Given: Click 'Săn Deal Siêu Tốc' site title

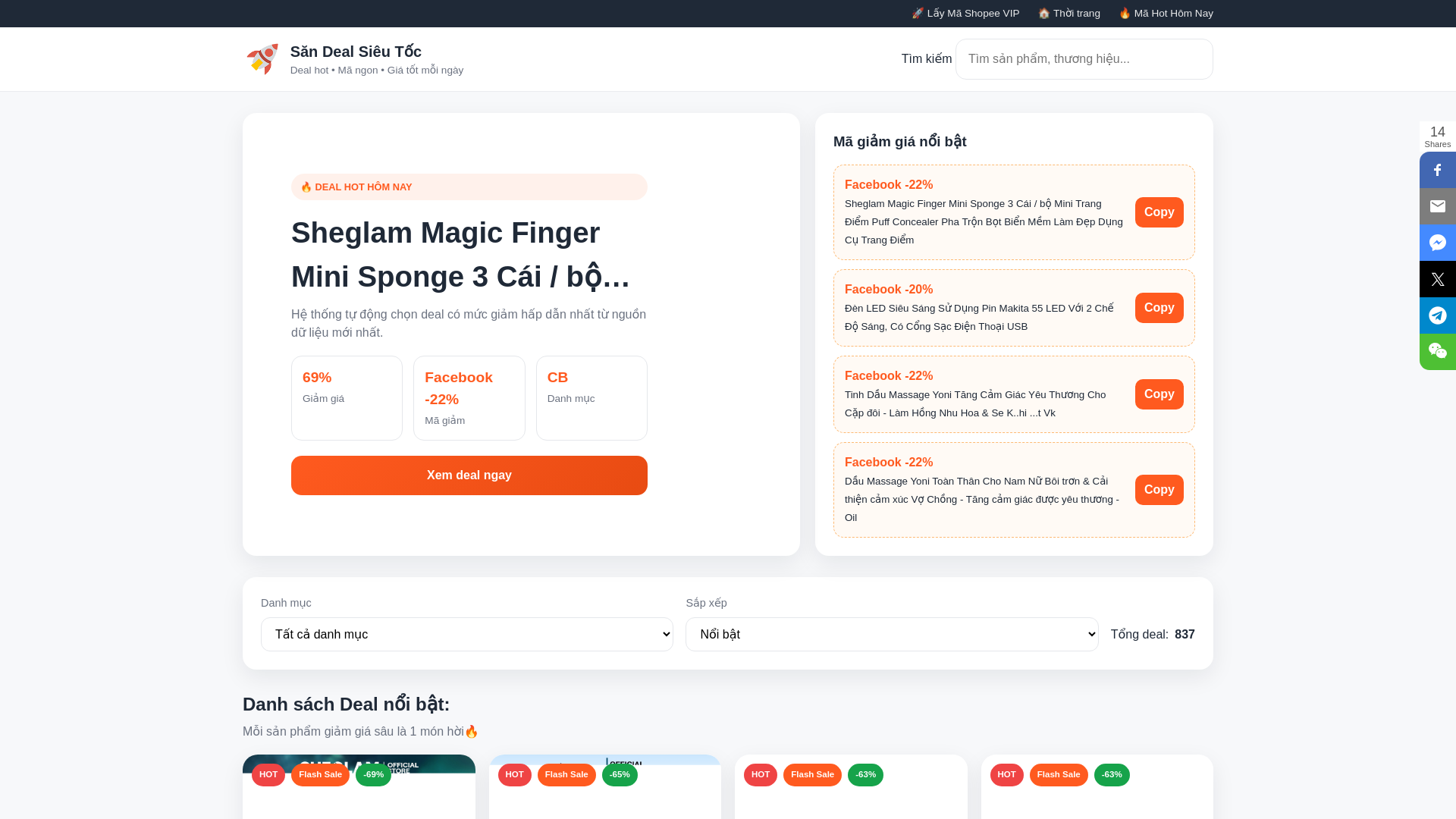Looking at the screenshot, I should 356,52.
